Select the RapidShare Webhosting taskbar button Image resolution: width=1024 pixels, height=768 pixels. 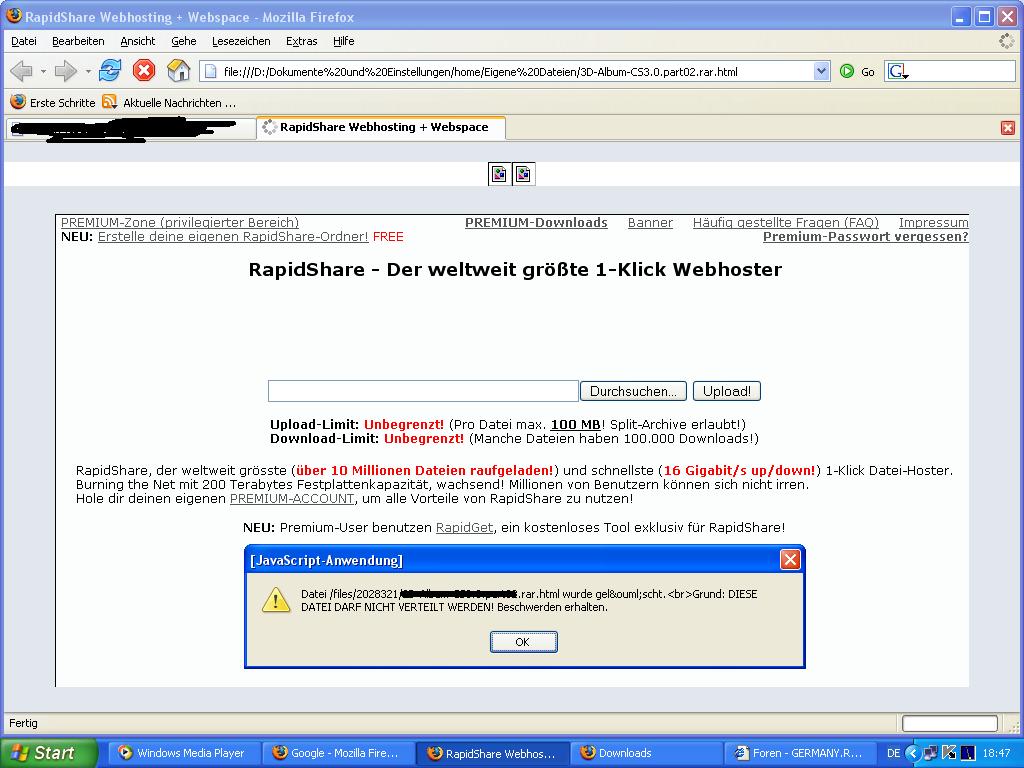point(492,753)
